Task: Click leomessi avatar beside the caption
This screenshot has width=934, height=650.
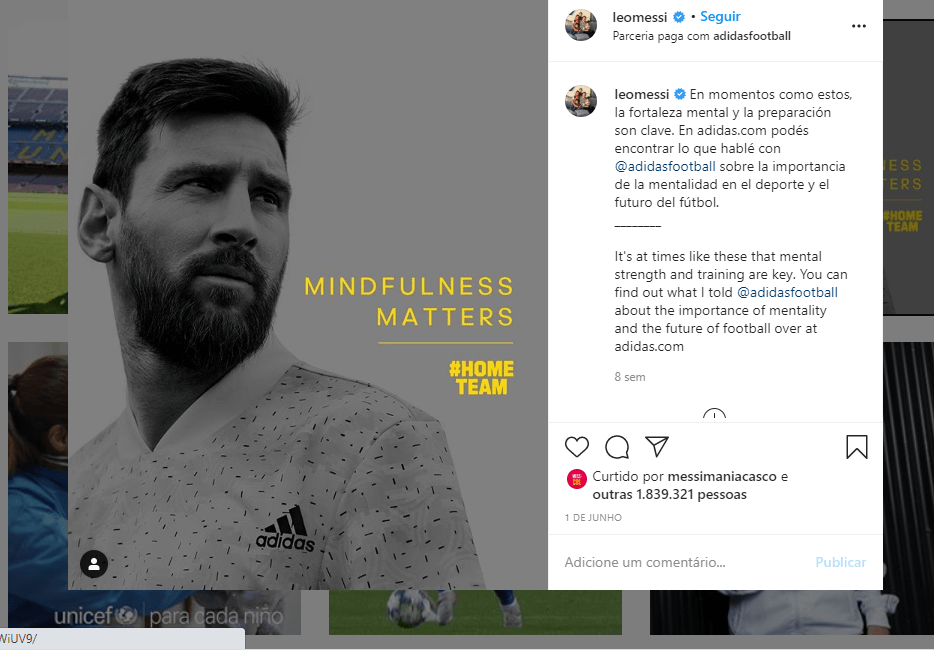Action: pos(581,101)
